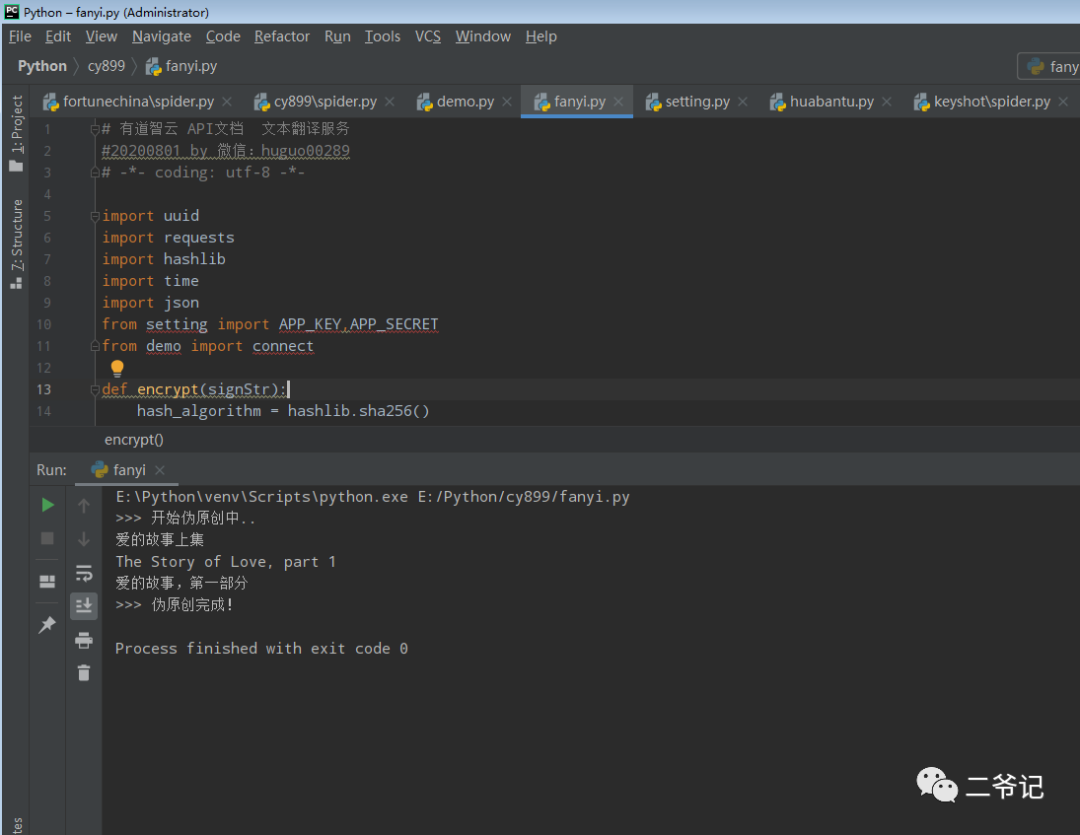Click the up arrow in Run panel

click(84, 506)
